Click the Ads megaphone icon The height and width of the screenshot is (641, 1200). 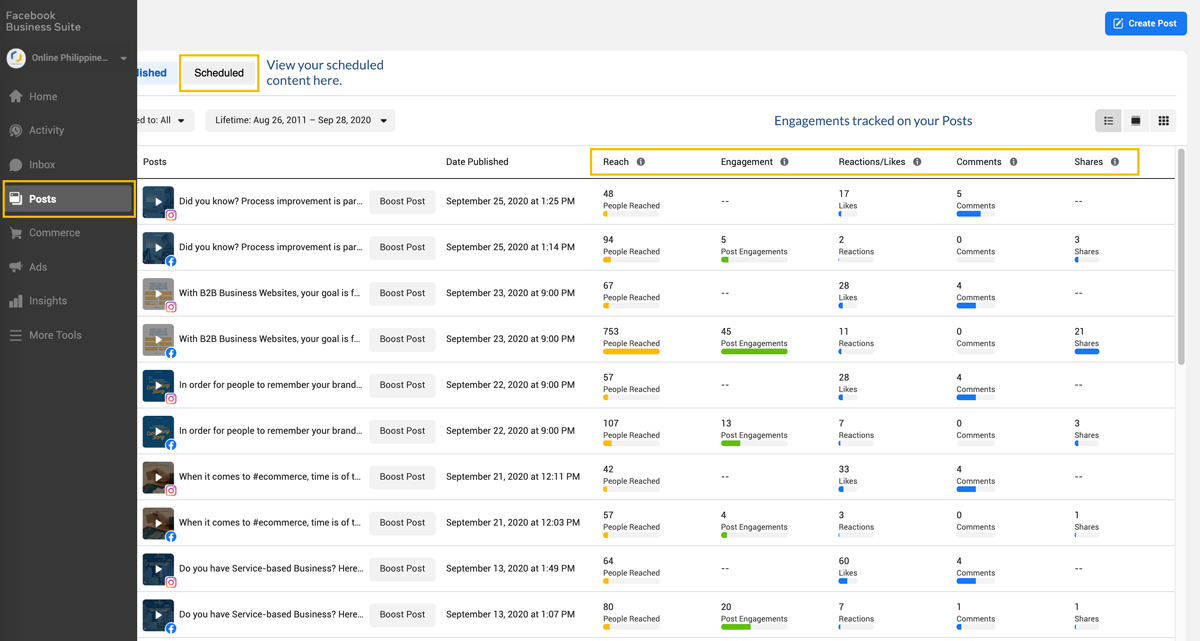point(16,267)
